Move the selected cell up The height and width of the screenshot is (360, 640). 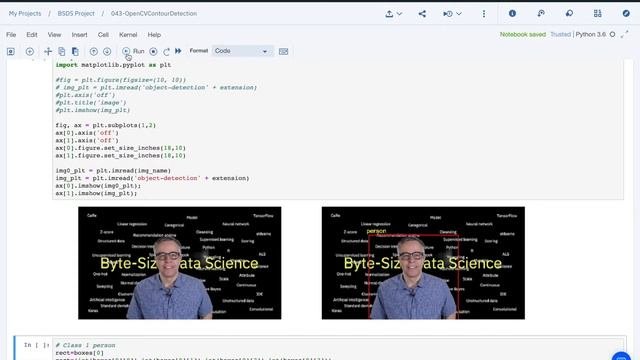(93, 51)
